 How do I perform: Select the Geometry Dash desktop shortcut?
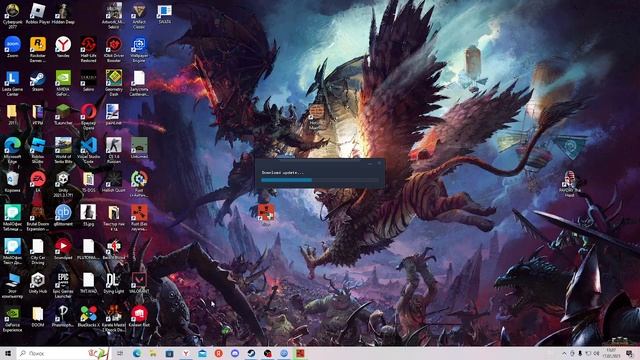click(114, 83)
